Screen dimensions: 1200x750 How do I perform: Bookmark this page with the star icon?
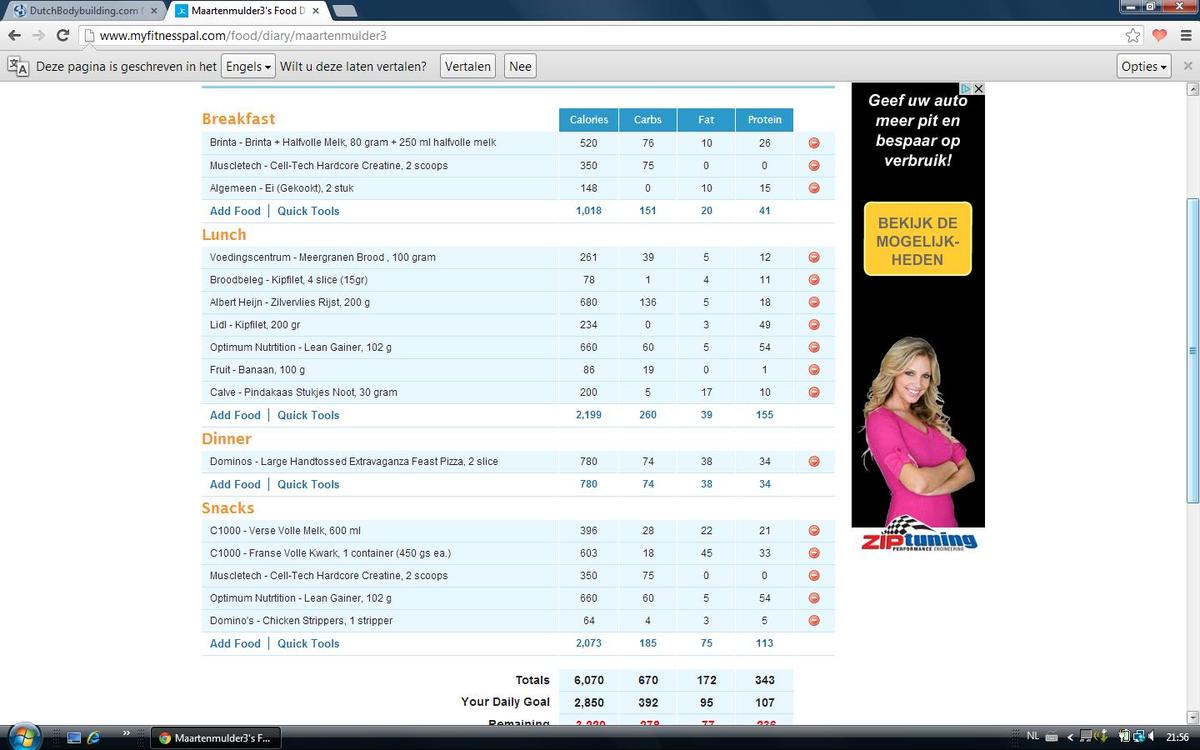point(1133,35)
